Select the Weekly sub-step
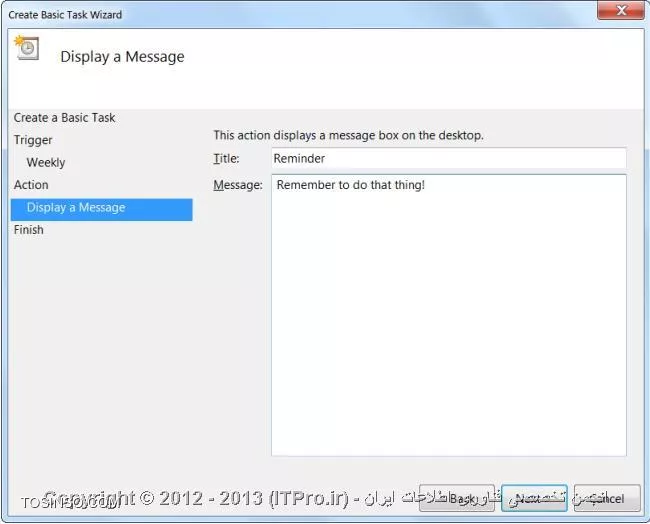The image size is (650, 524). 46,163
